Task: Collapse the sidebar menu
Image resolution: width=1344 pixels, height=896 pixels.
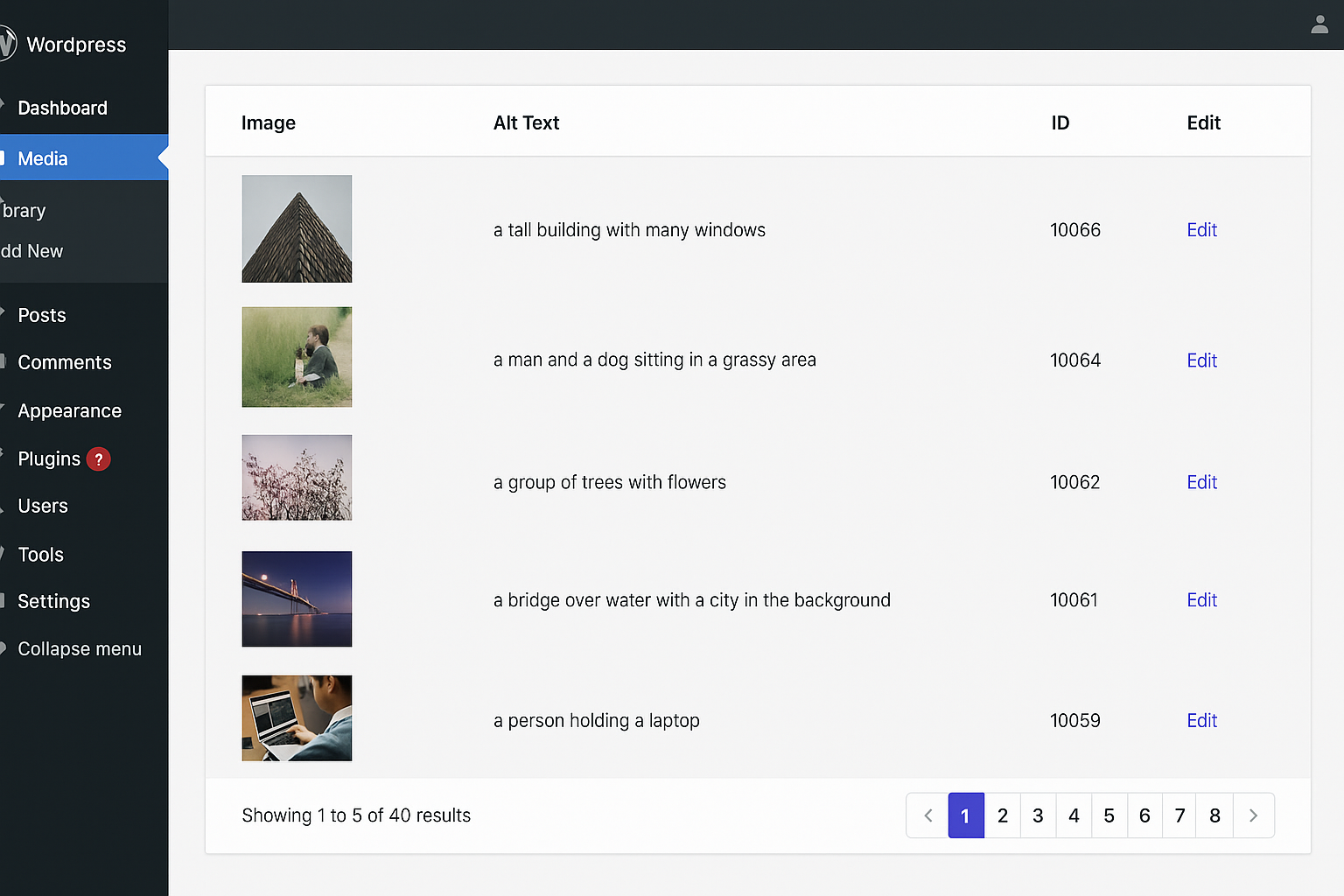Action: click(79, 649)
